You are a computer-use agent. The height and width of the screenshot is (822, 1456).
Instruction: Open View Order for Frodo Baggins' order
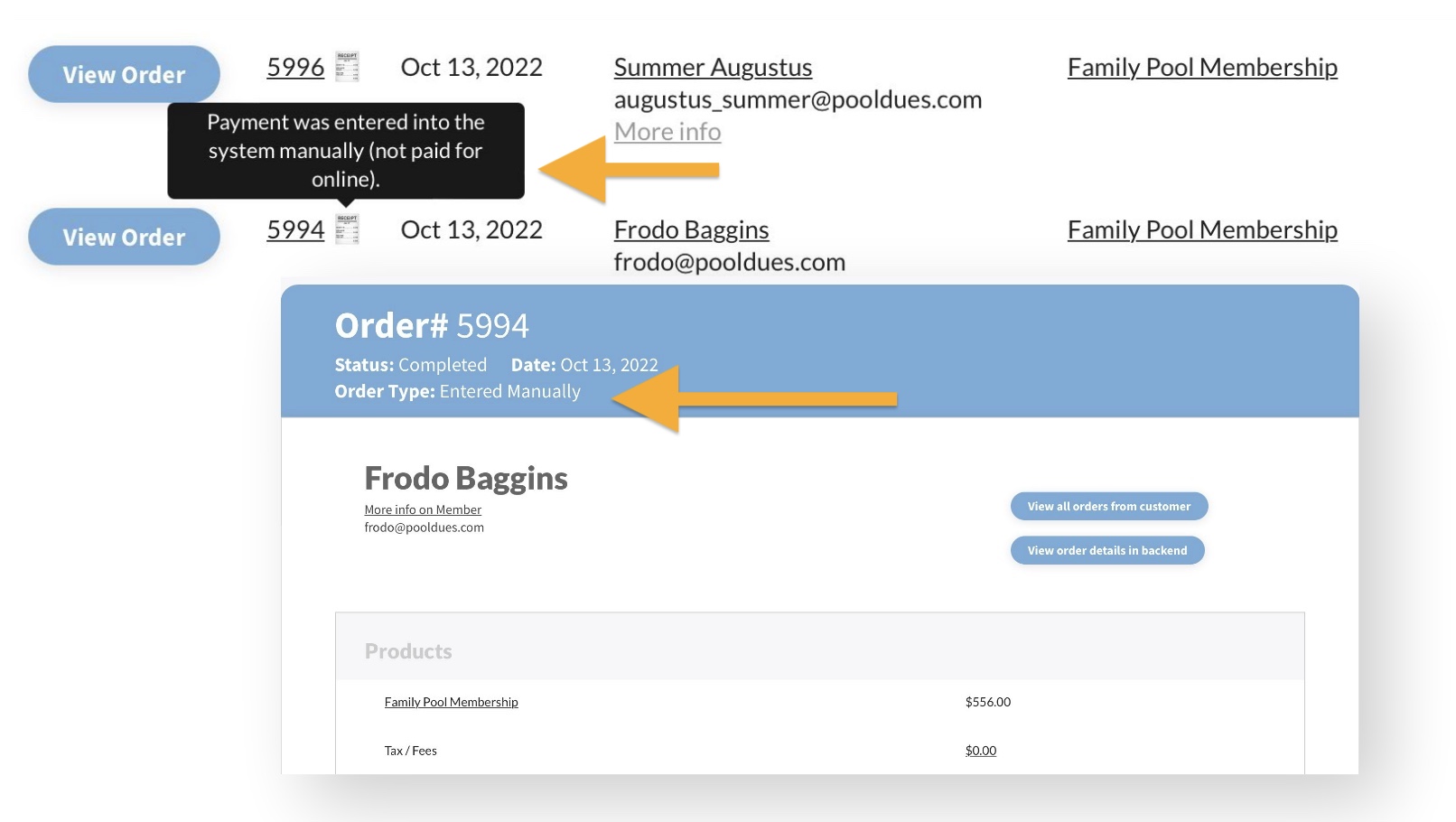(124, 237)
